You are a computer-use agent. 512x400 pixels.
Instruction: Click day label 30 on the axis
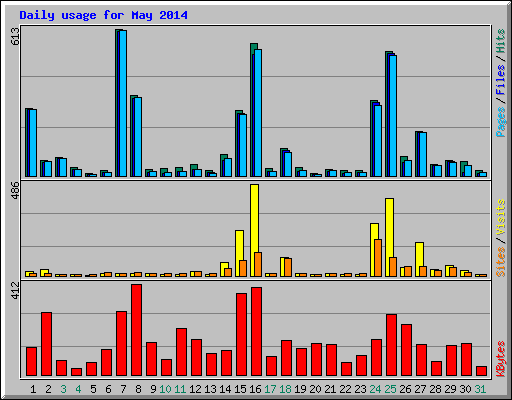point(465,389)
